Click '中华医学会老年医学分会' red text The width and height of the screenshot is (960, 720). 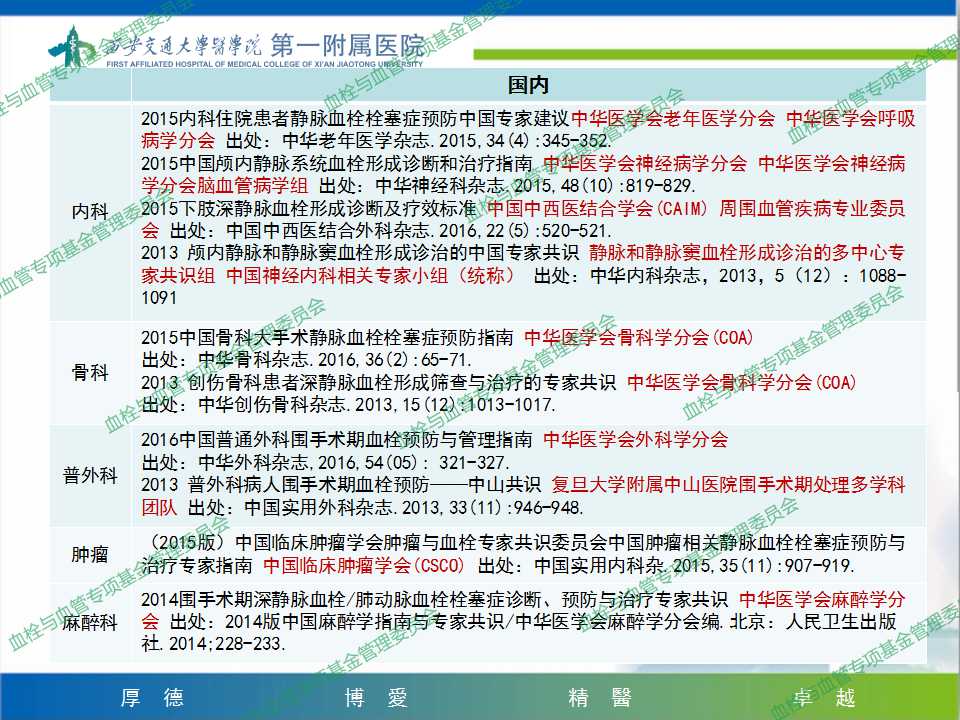coord(673,118)
